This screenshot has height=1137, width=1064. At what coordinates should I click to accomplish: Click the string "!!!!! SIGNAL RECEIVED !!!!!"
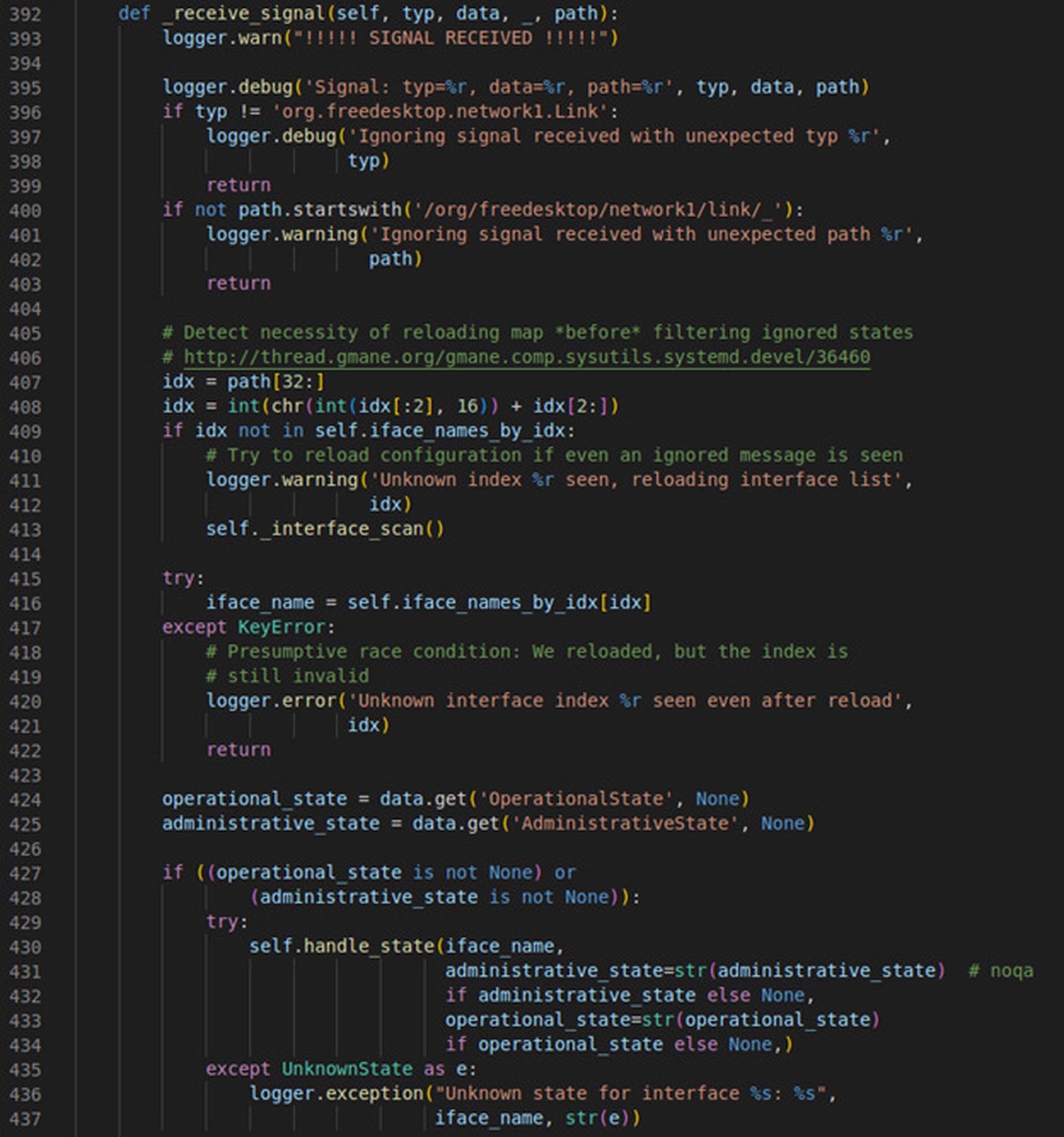[449, 38]
